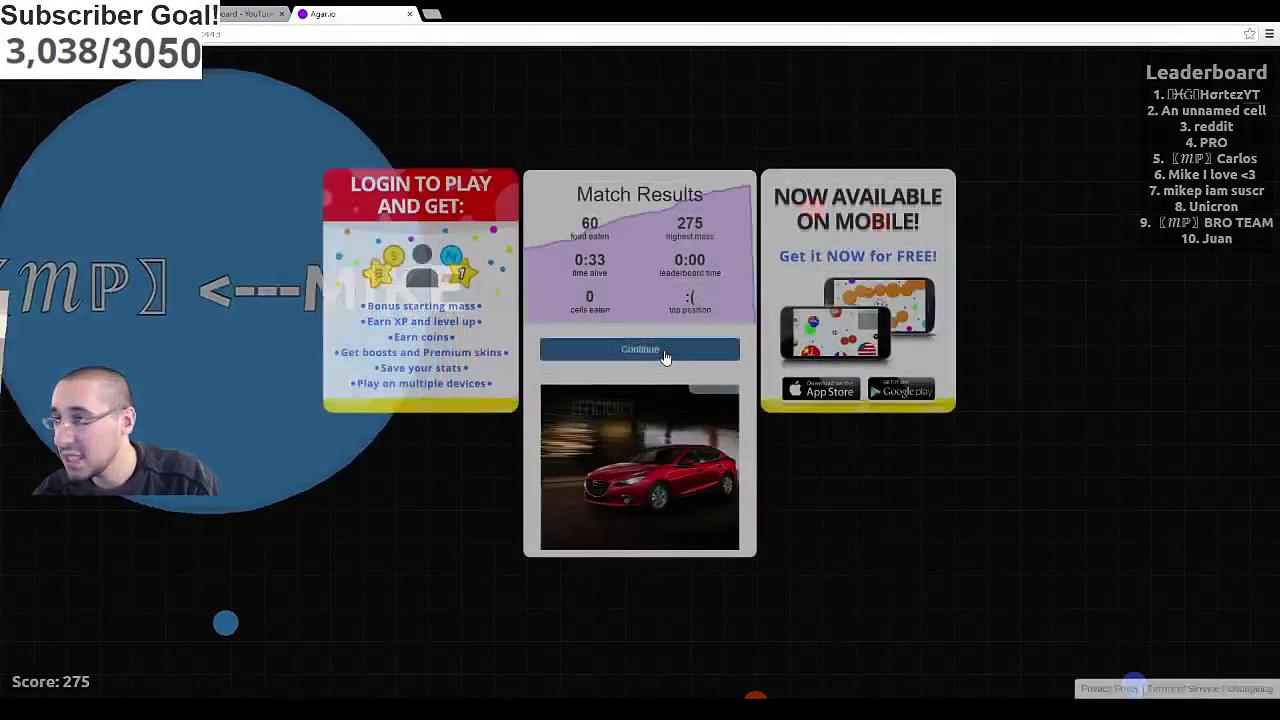Switch to the YouTube tab
The width and height of the screenshot is (1280, 720).
[x=246, y=14]
